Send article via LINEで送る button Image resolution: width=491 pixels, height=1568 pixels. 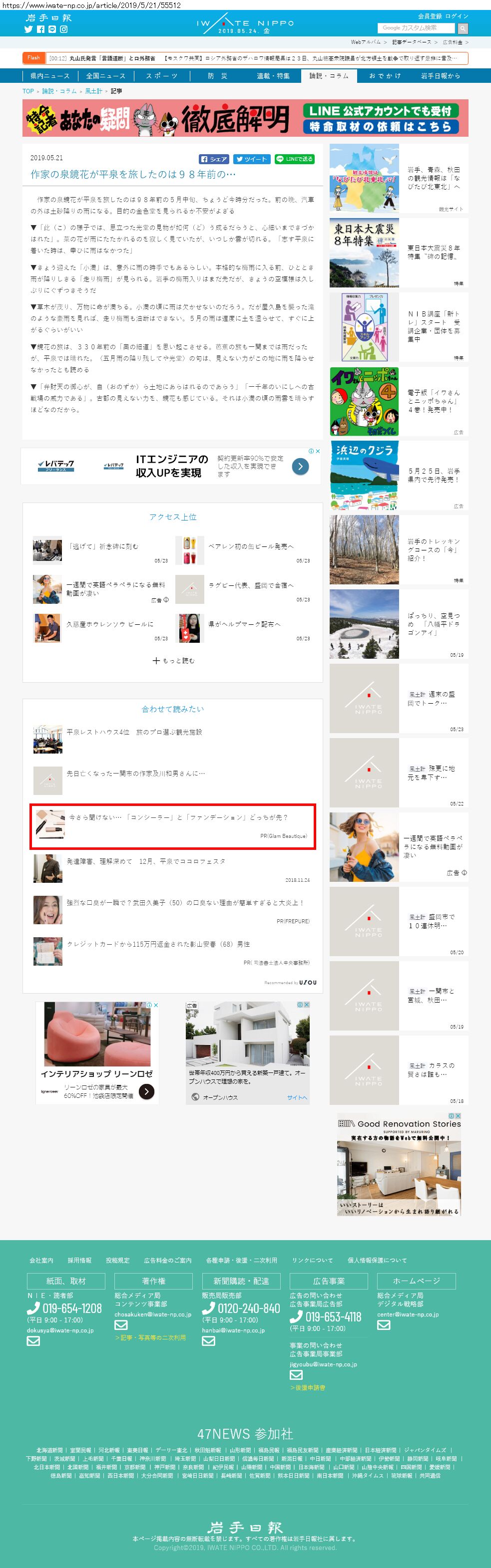pyautogui.click(x=294, y=159)
